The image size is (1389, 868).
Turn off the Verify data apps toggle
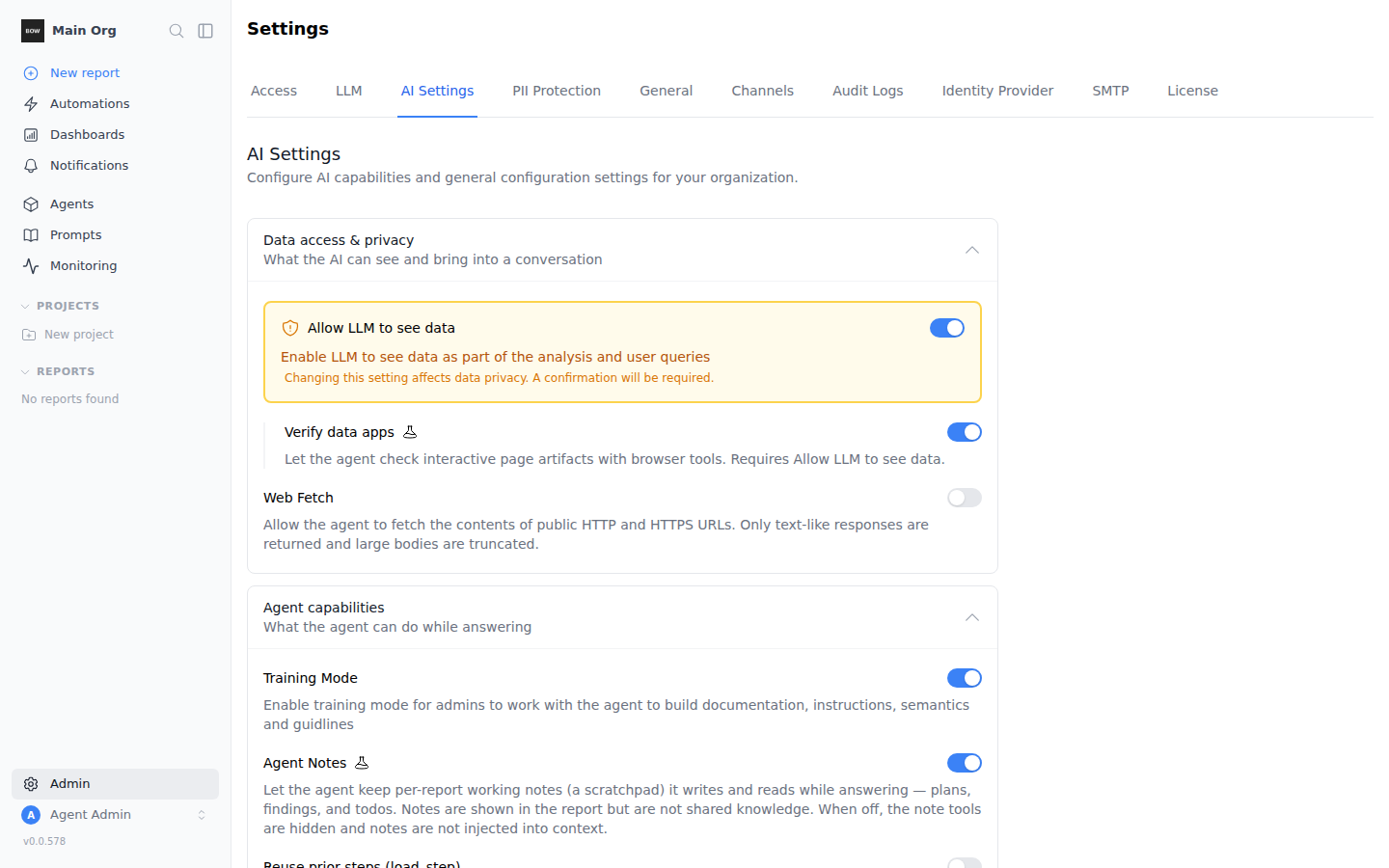coord(965,432)
